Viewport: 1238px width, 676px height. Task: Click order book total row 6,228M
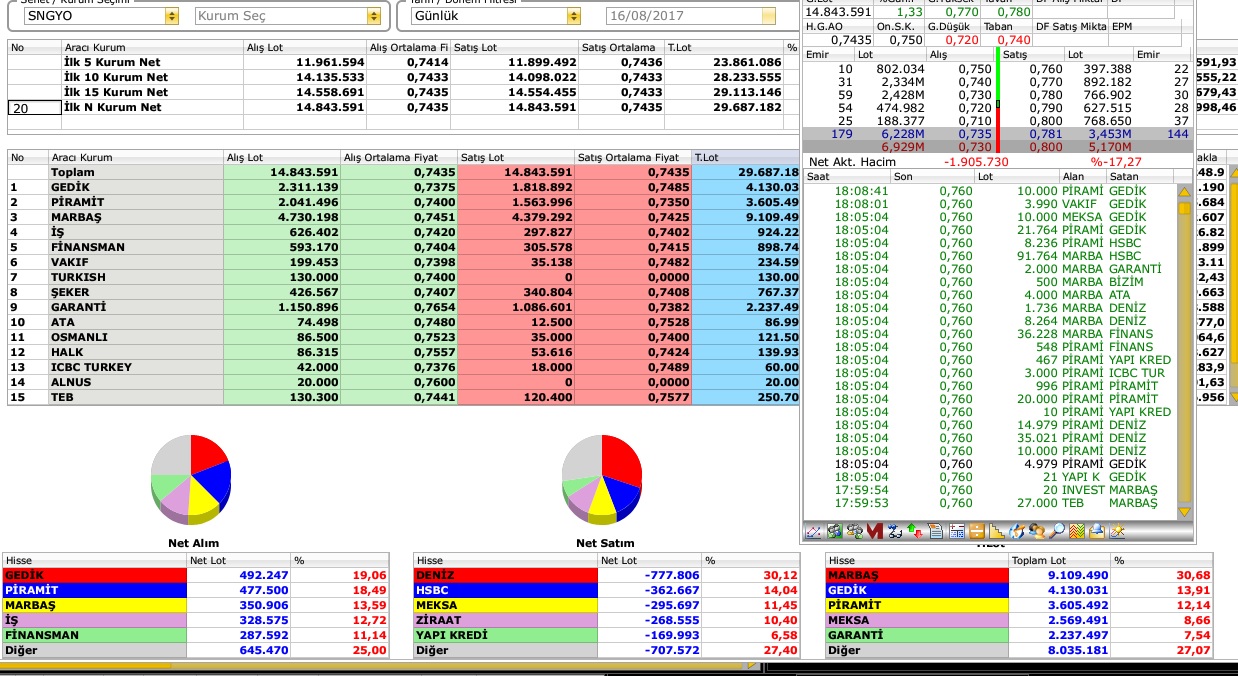999,133
